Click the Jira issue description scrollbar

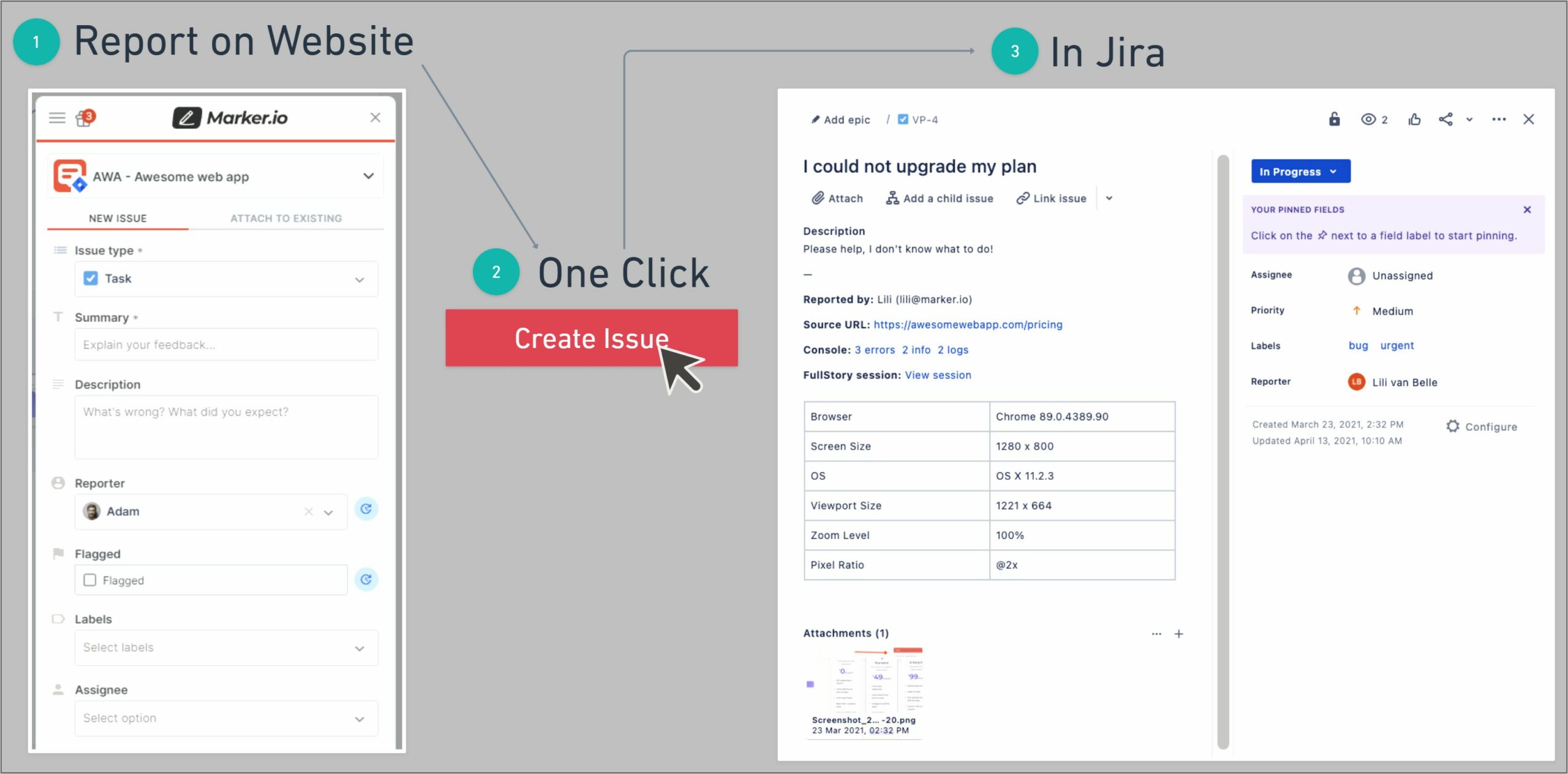point(1223,451)
